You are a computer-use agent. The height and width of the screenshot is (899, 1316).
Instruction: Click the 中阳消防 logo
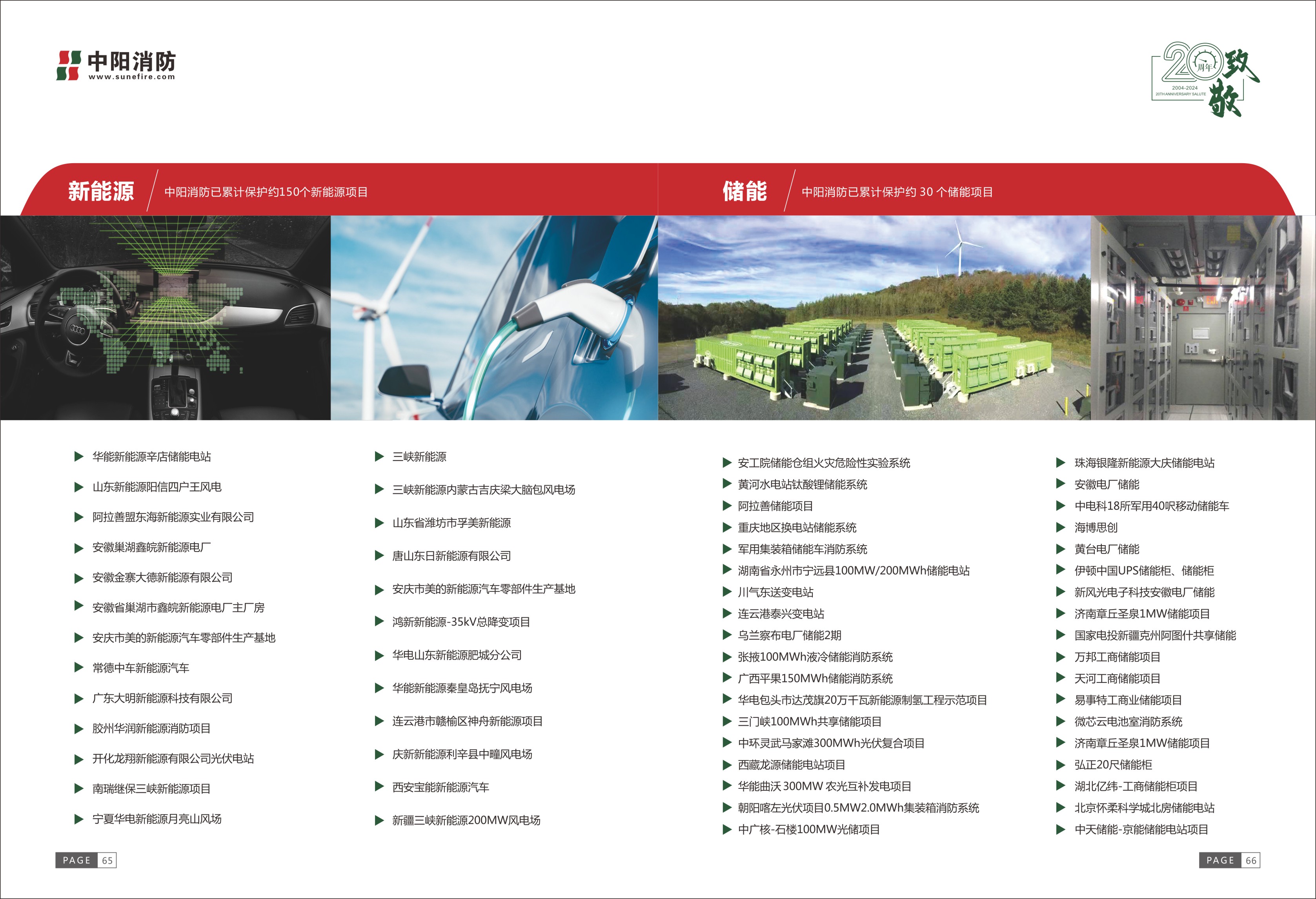(x=116, y=65)
